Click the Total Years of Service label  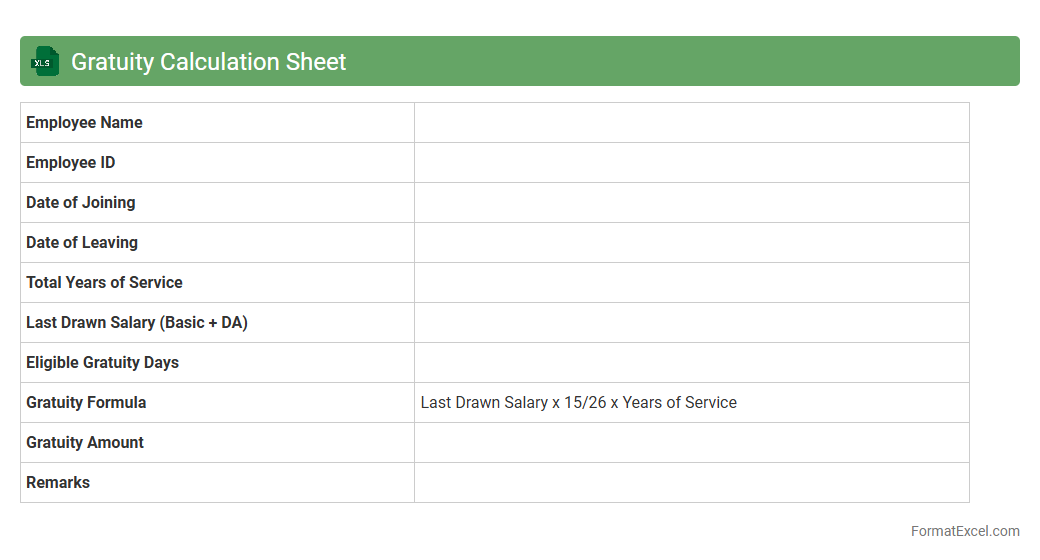pyautogui.click(x=105, y=283)
